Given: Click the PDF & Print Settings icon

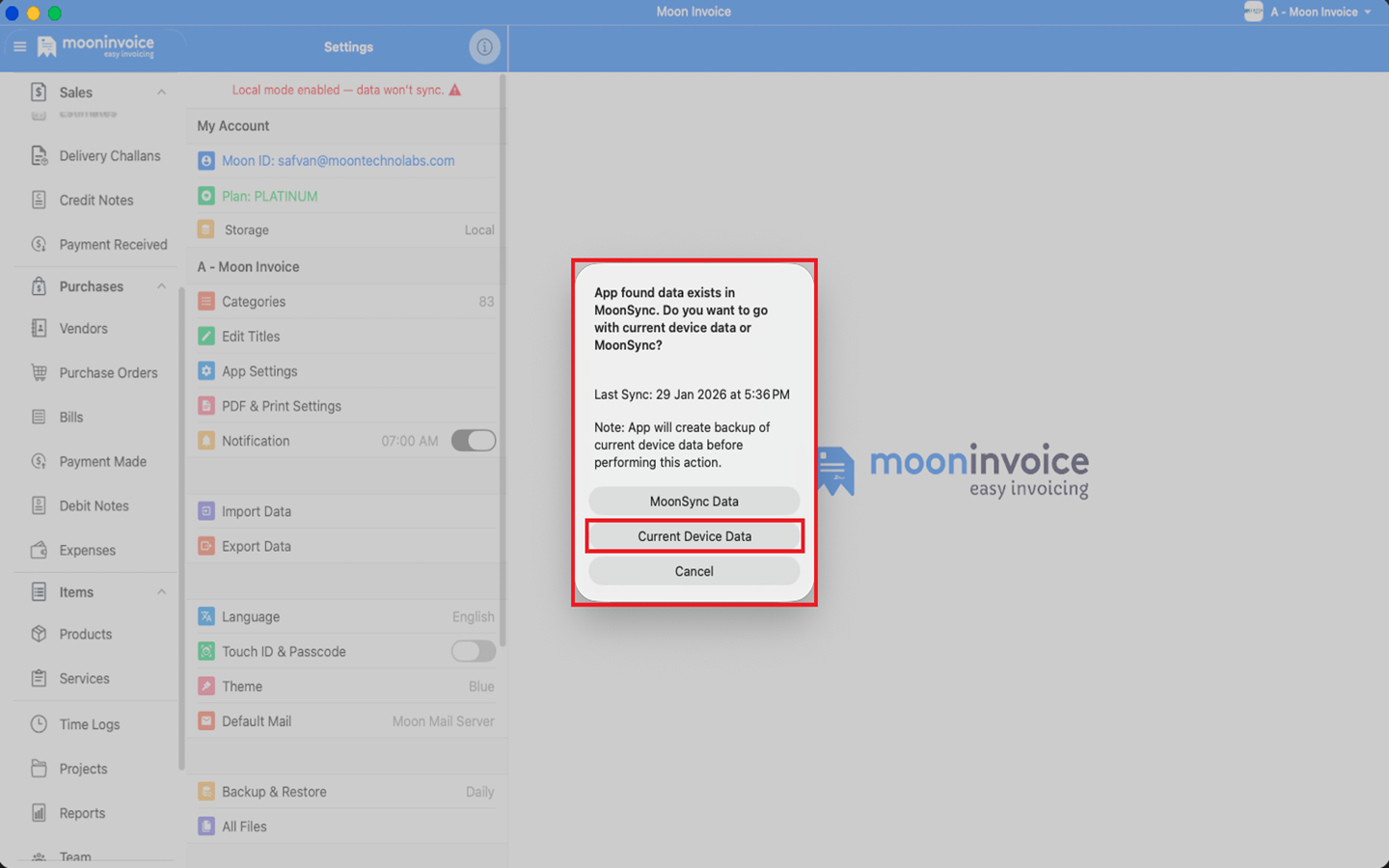Looking at the screenshot, I should [206, 406].
